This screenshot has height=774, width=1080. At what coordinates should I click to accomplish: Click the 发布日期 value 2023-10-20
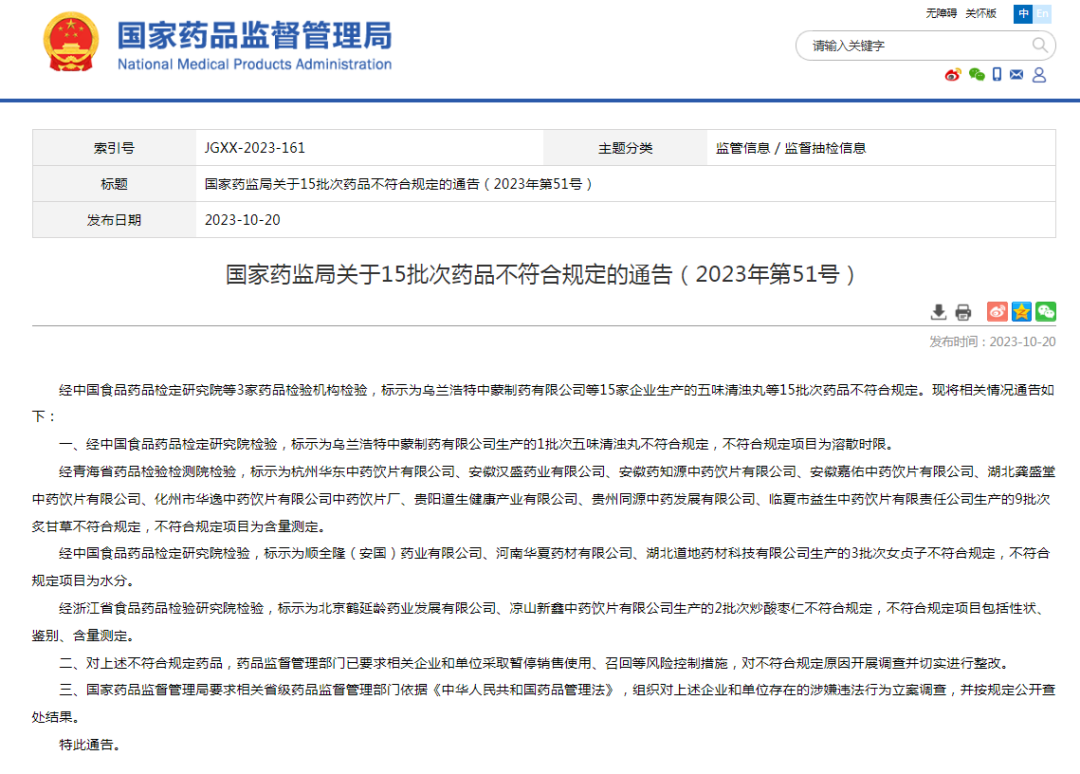click(242, 220)
